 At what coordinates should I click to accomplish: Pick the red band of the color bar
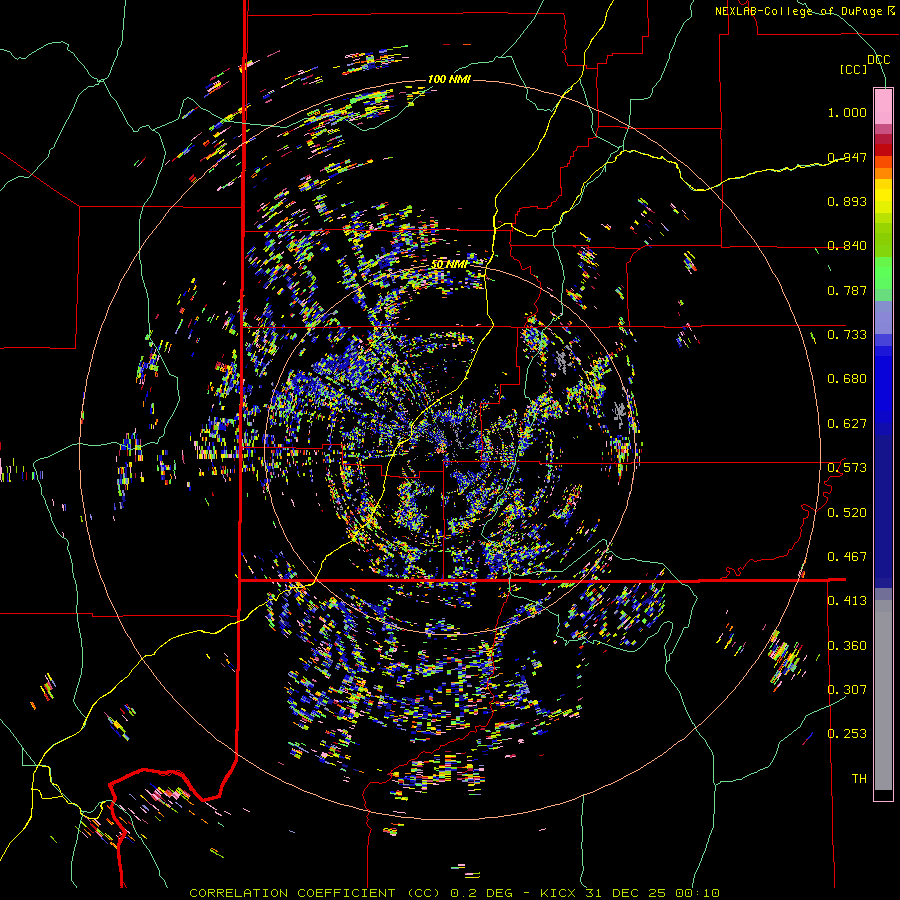(883, 150)
